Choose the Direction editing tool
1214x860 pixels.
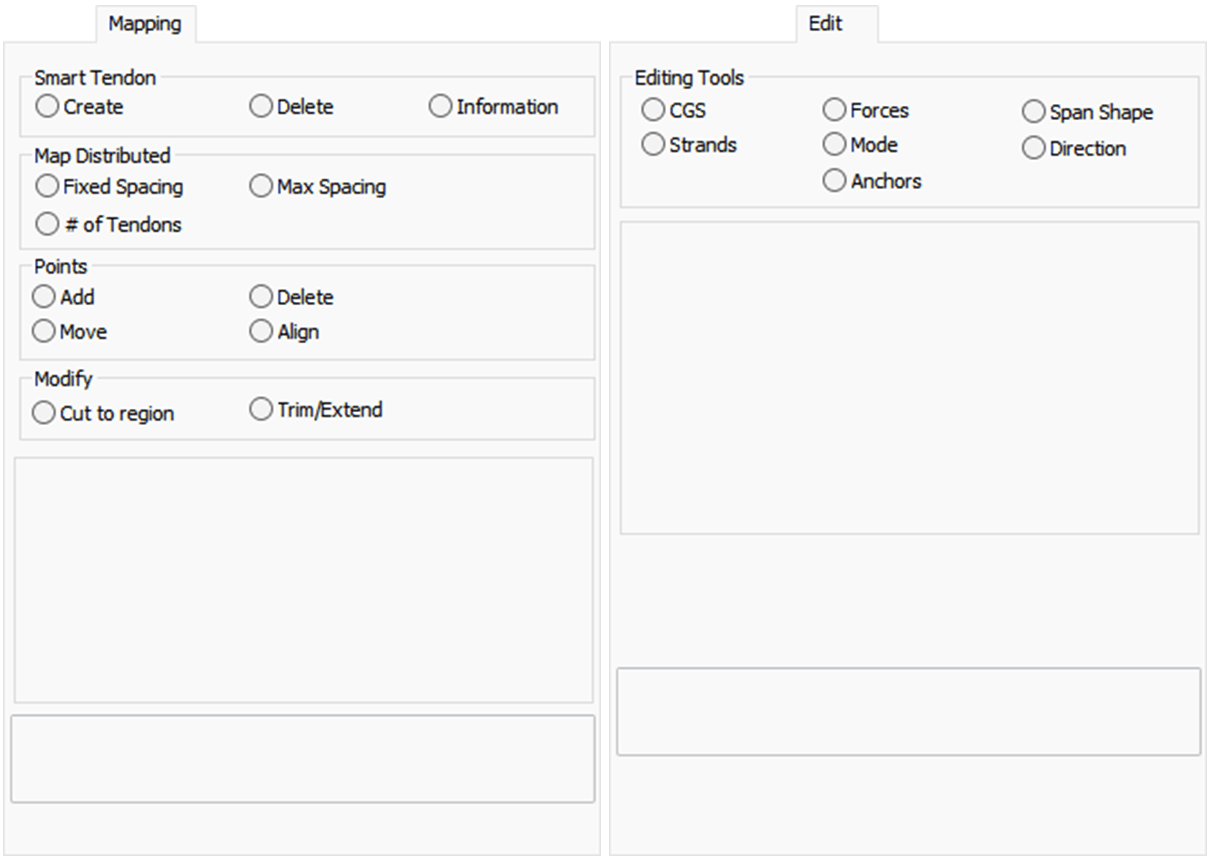point(1033,149)
